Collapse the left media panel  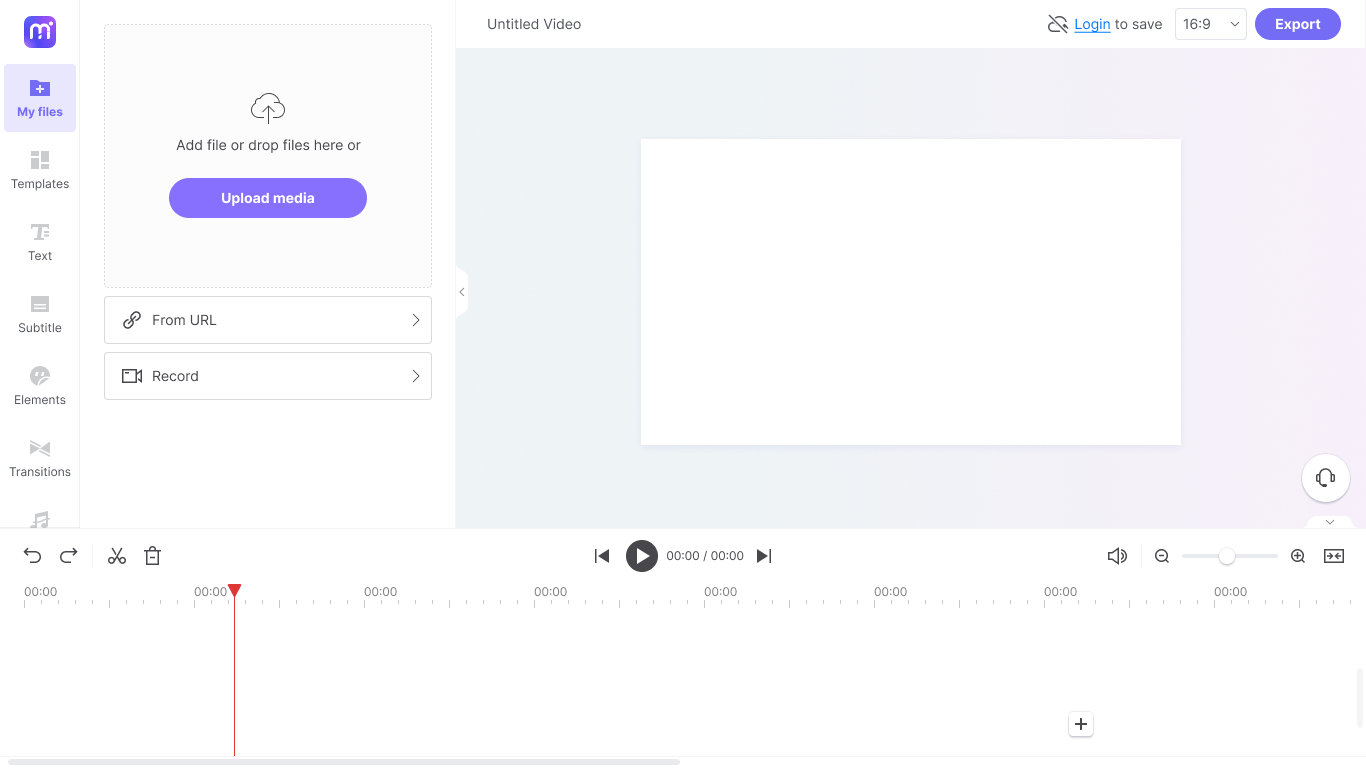pos(462,292)
